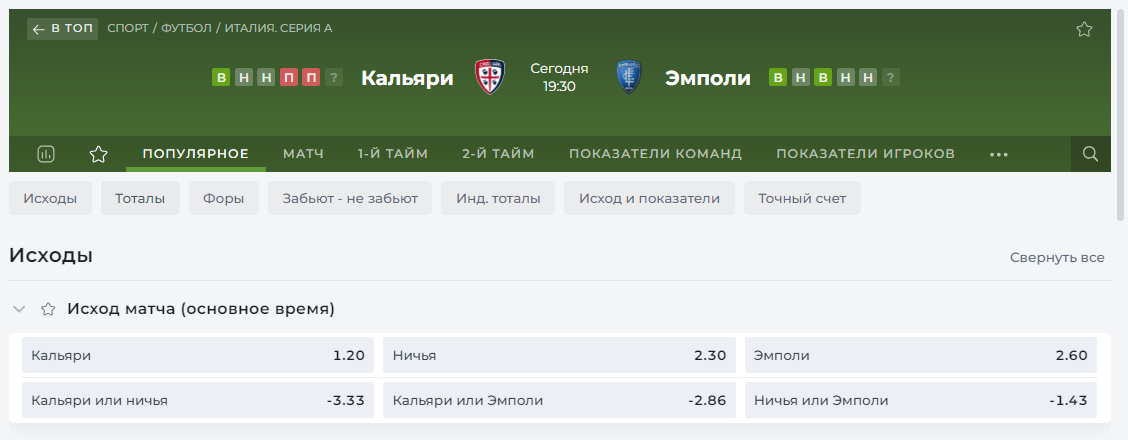Select Кальяри win odds 1.20

[198, 355]
